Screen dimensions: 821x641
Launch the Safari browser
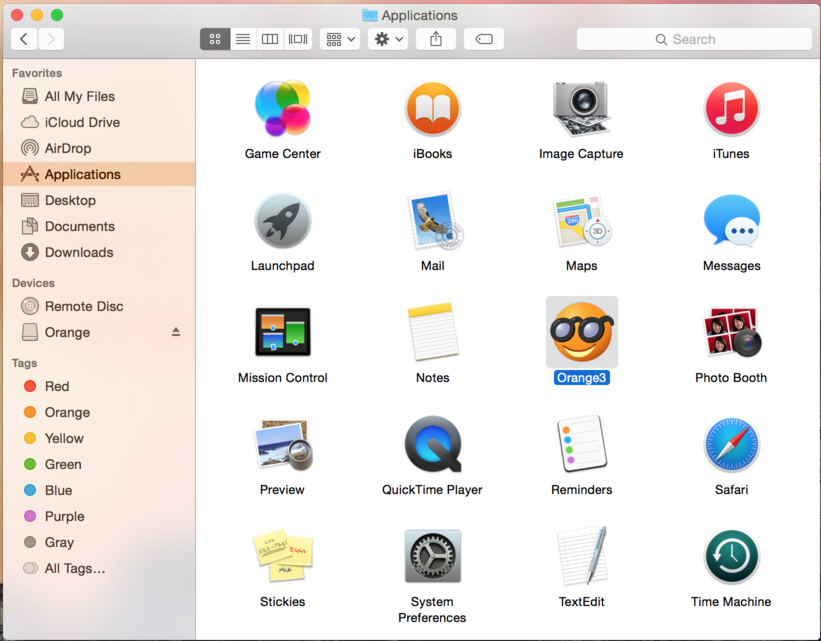click(x=731, y=444)
